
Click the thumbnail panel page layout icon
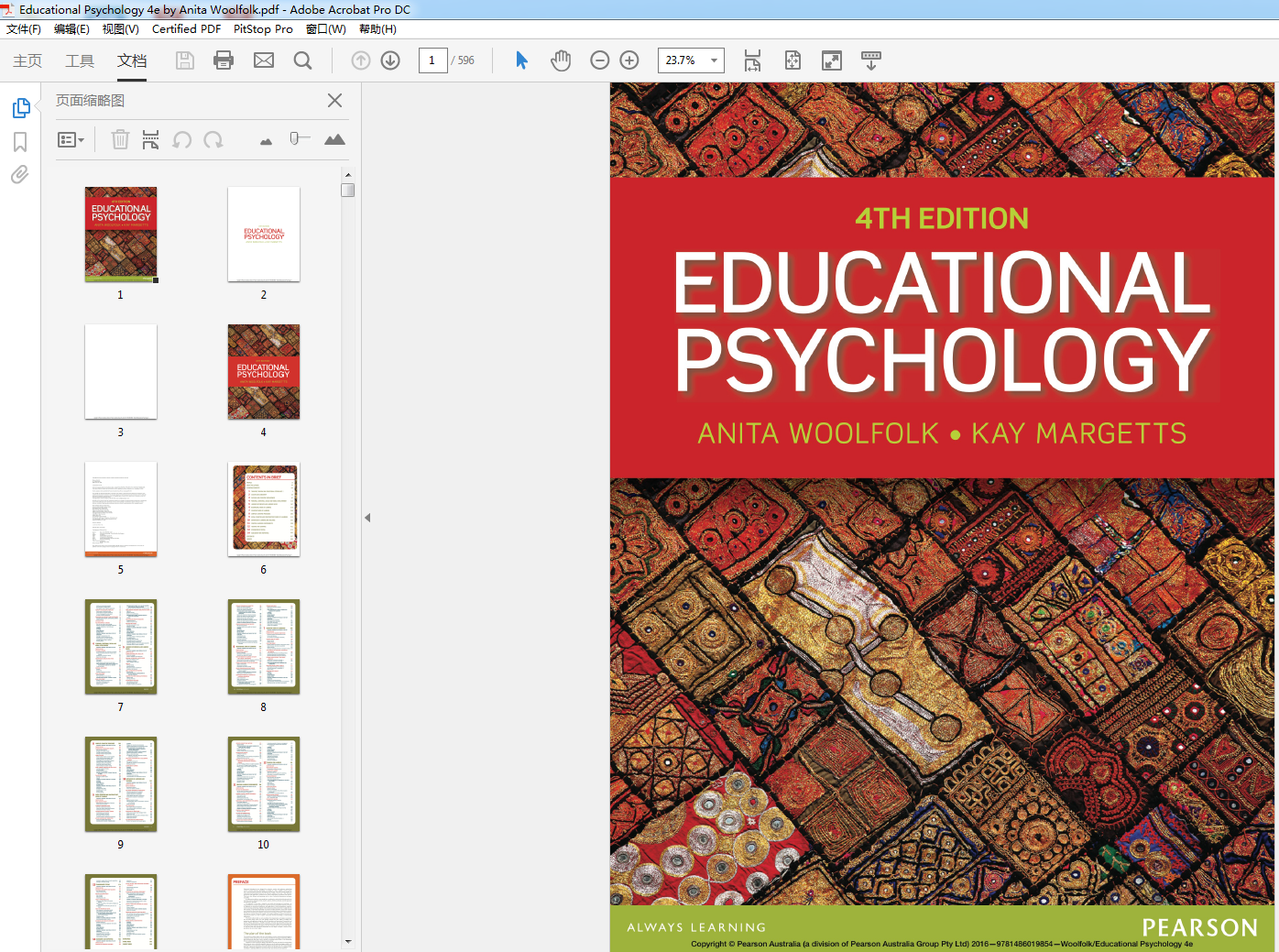tap(151, 139)
